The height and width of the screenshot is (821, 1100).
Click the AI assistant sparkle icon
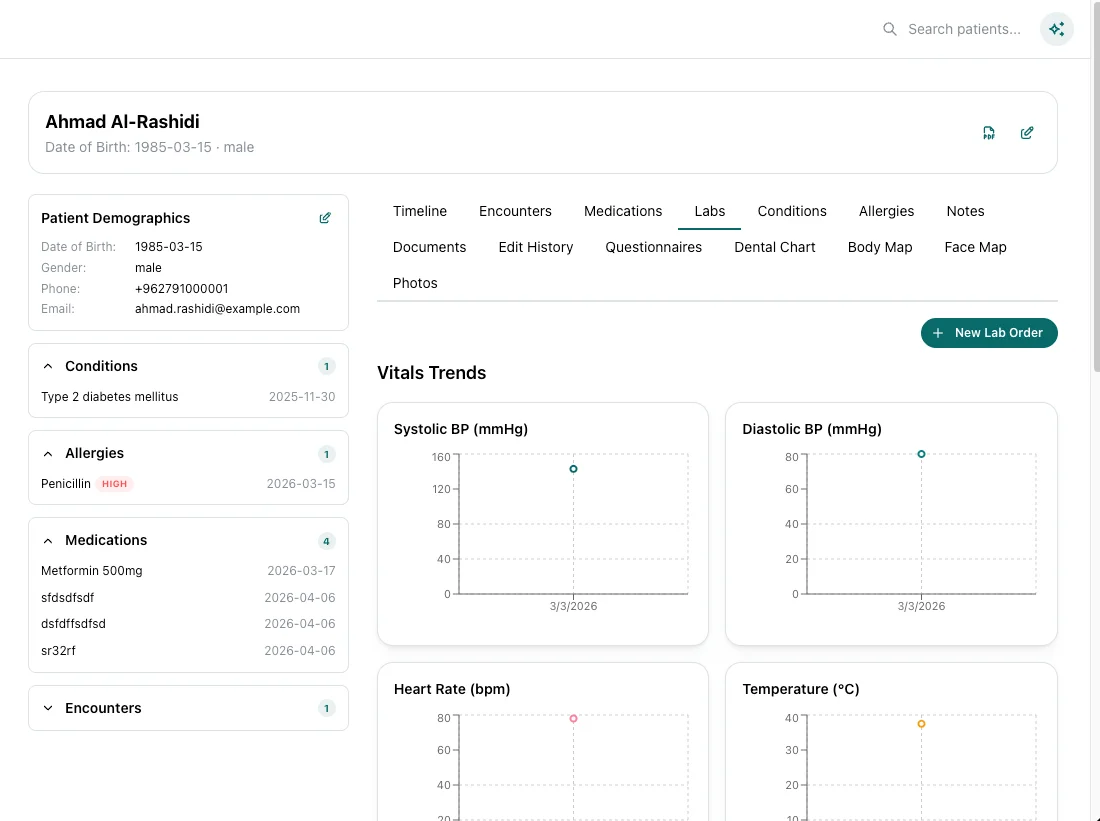click(1056, 29)
